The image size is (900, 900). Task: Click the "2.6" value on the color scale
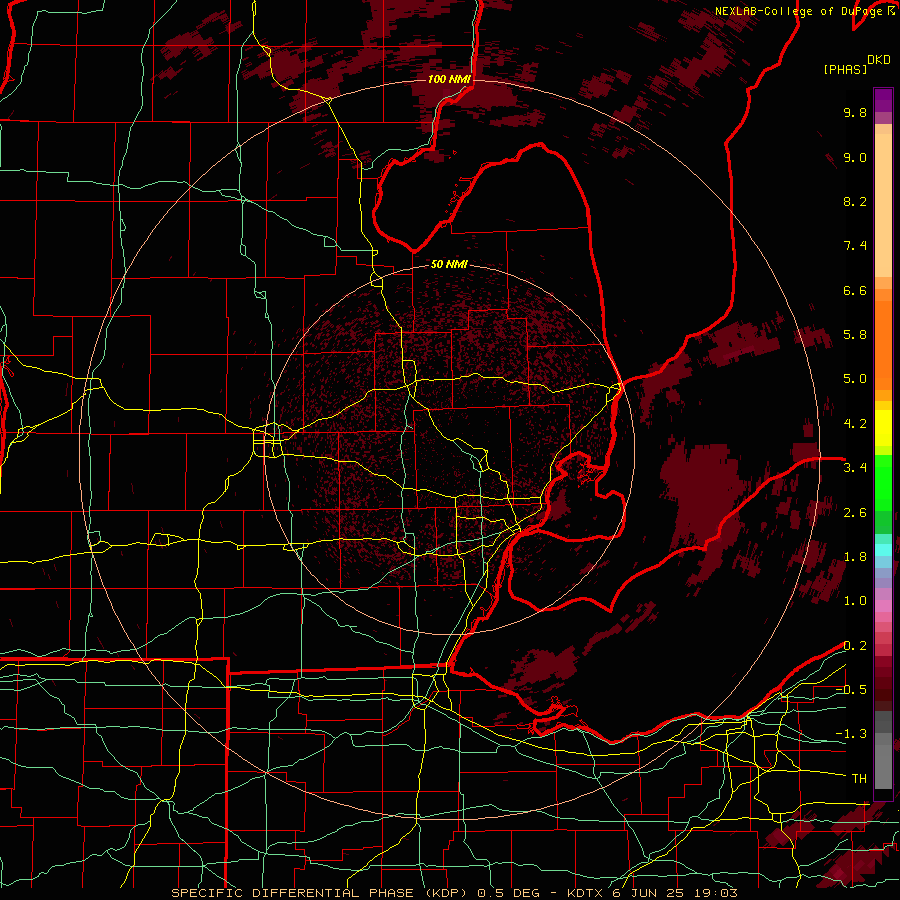coord(855,513)
